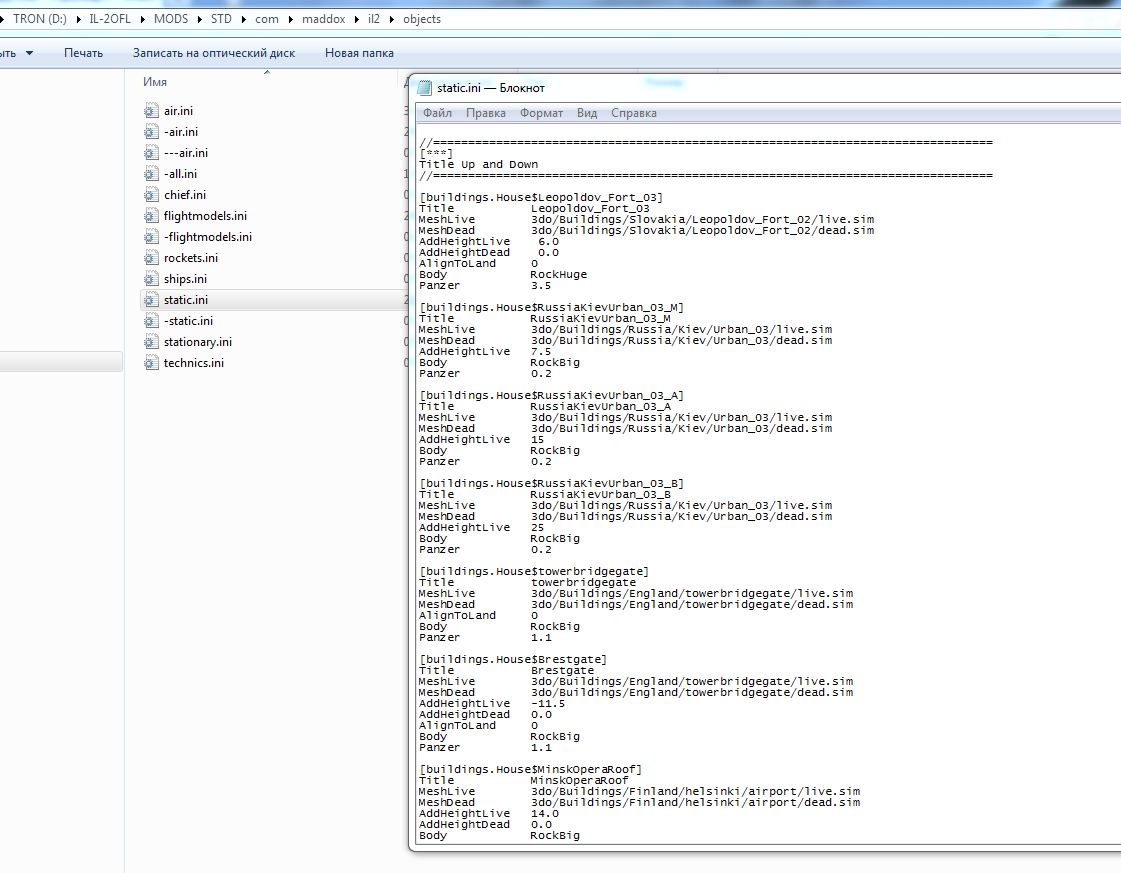Screen dimensions: 1121x873
Task: Click [buildings.House$MinskOperaRoof] line in Notepad
Action: click(530, 769)
